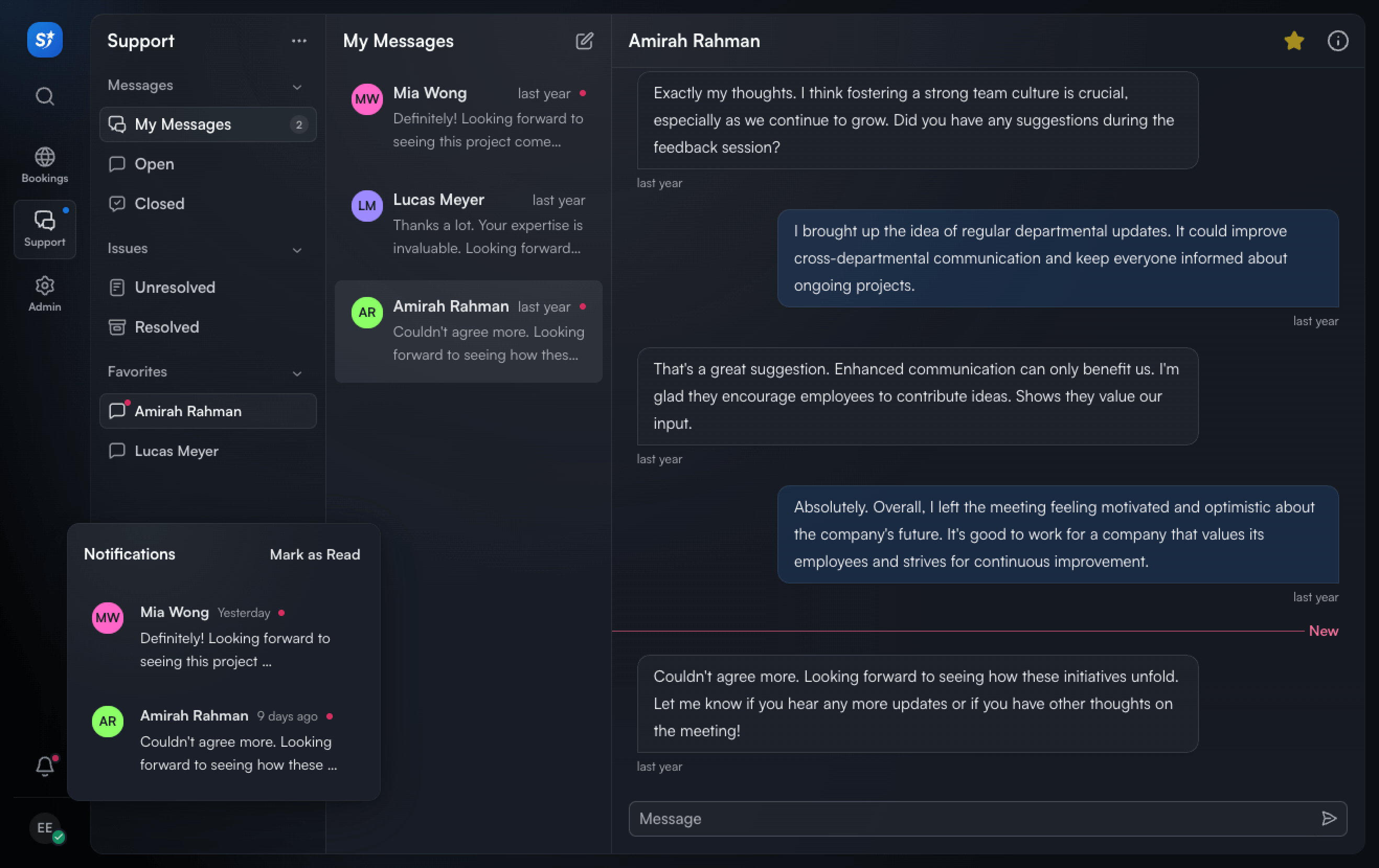Select the Open messages filter
Screen dimensions: 1379x868
coord(154,163)
